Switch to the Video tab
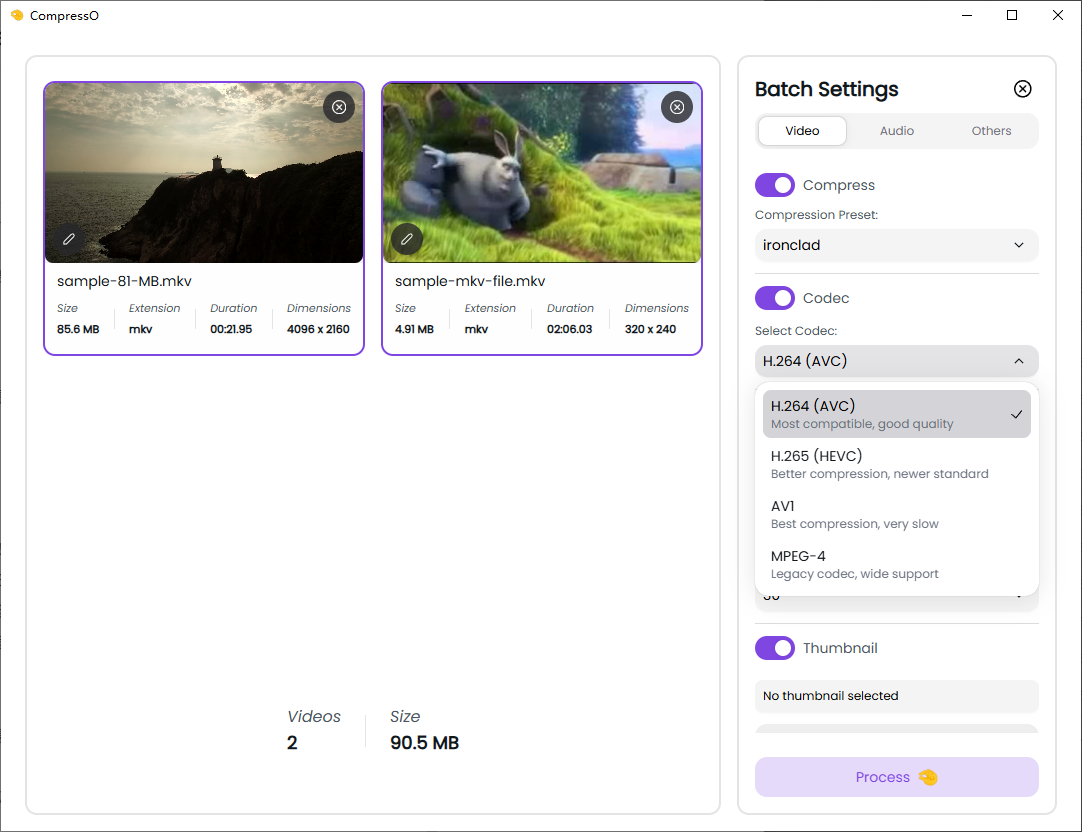The width and height of the screenshot is (1082, 832). click(802, 131)
